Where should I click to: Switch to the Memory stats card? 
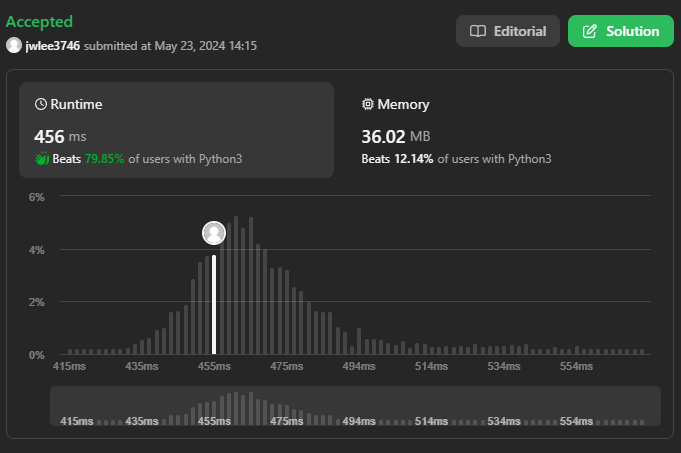click(500, 130)
